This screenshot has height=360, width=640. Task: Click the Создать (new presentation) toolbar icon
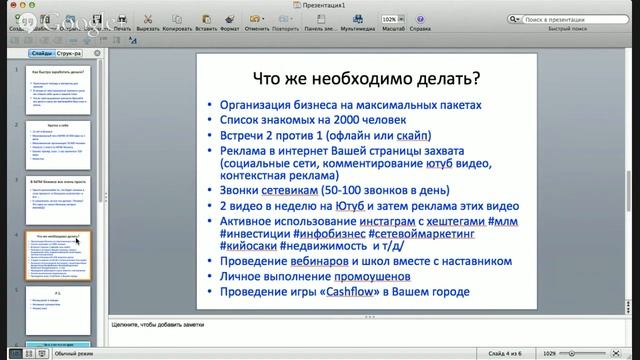coord(18,19)
